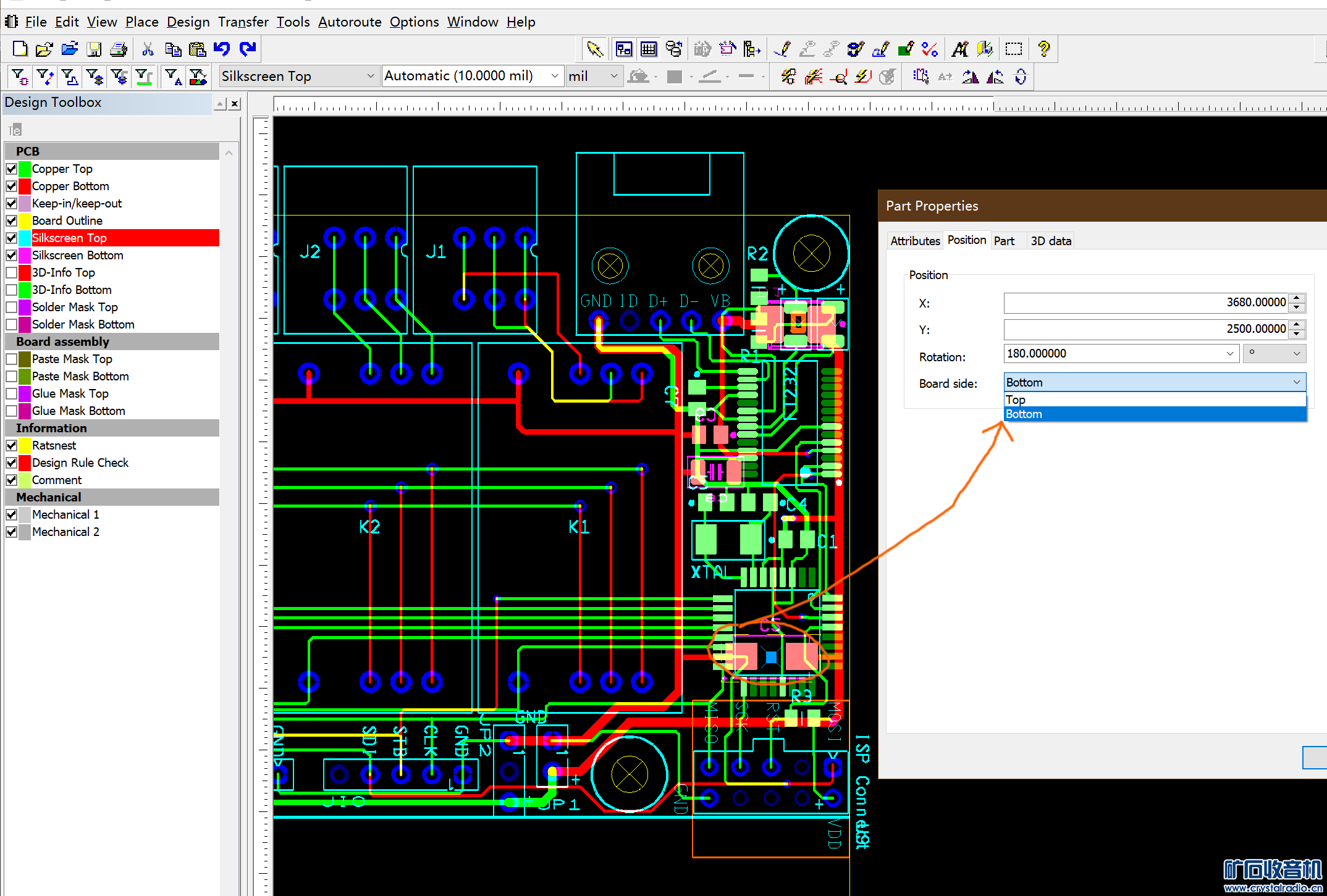This screenshot has width=1327, height=896.
Task: Open the spreadsheet view grid icon
Action: [649, 49]
